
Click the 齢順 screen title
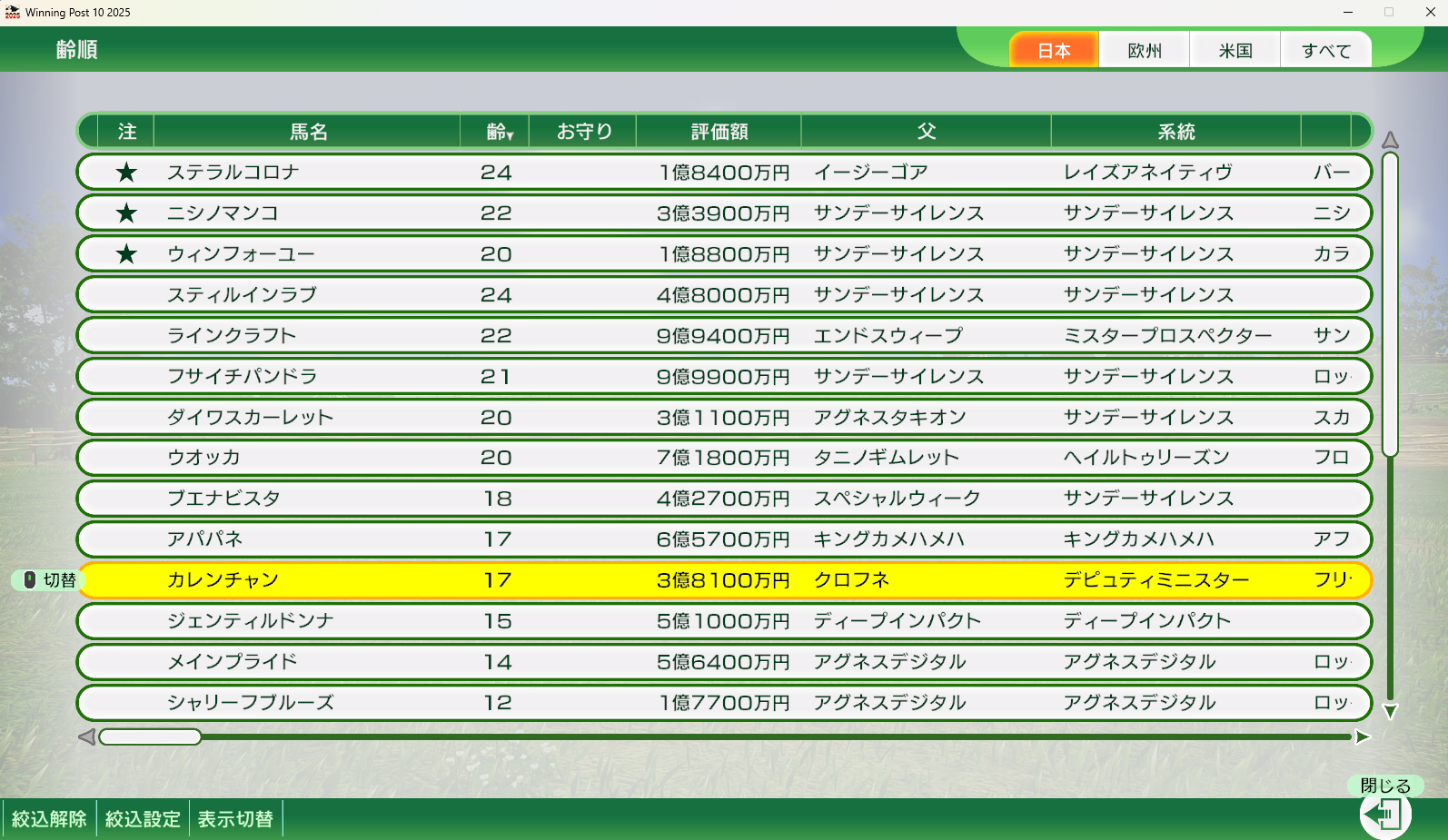click(76, 50)
